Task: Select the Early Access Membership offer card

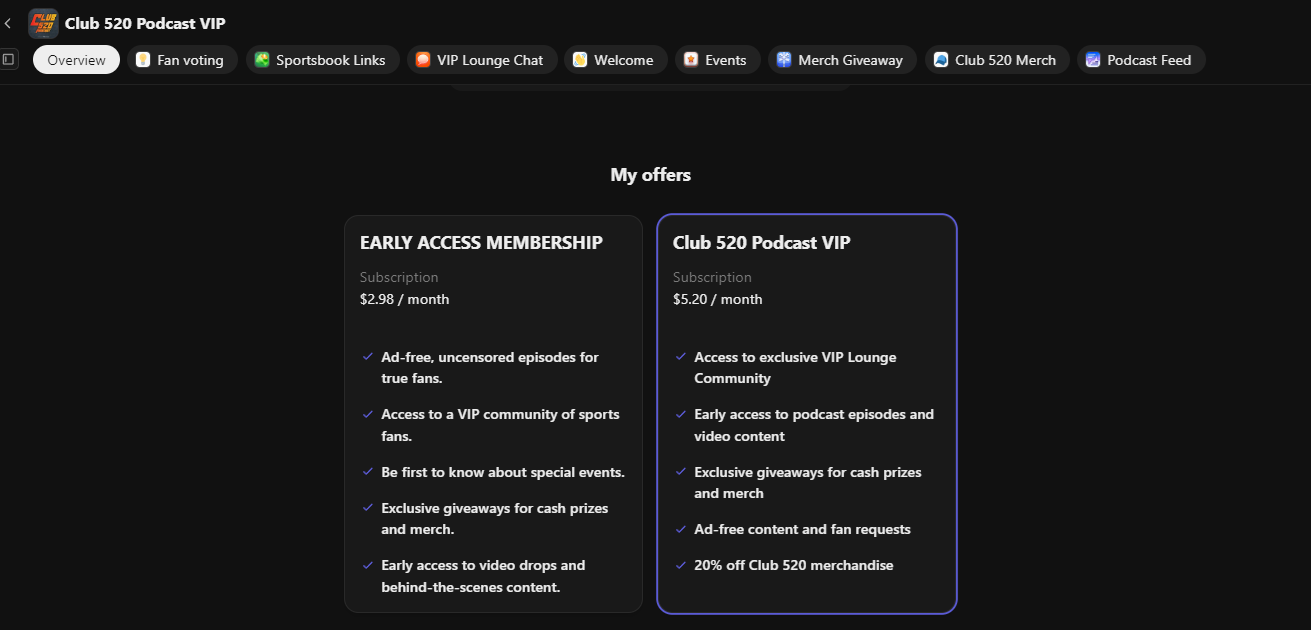Action: pyautogui.click(x=493, y=413)
